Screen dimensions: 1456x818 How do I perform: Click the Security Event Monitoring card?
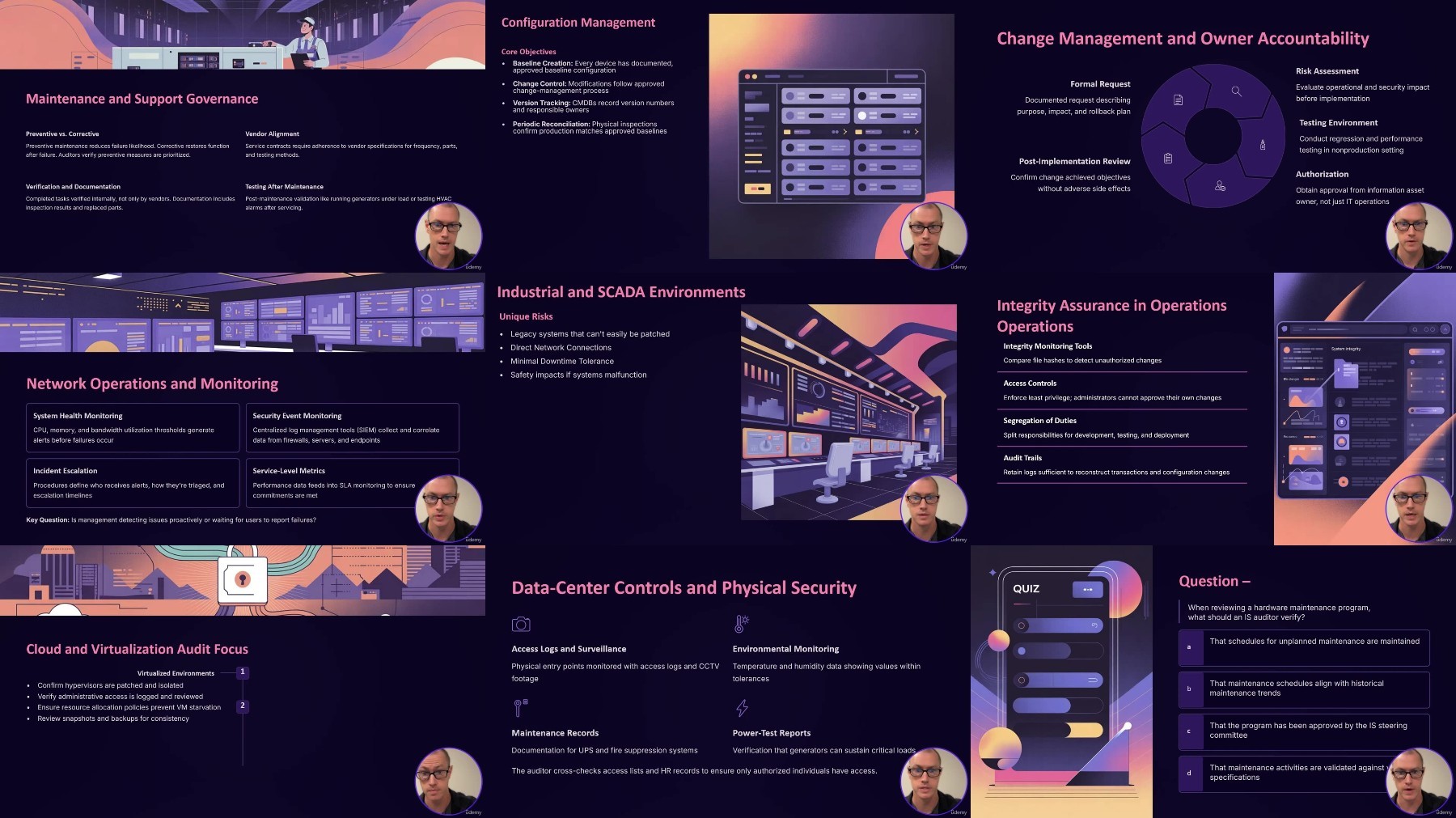(352, 427)
